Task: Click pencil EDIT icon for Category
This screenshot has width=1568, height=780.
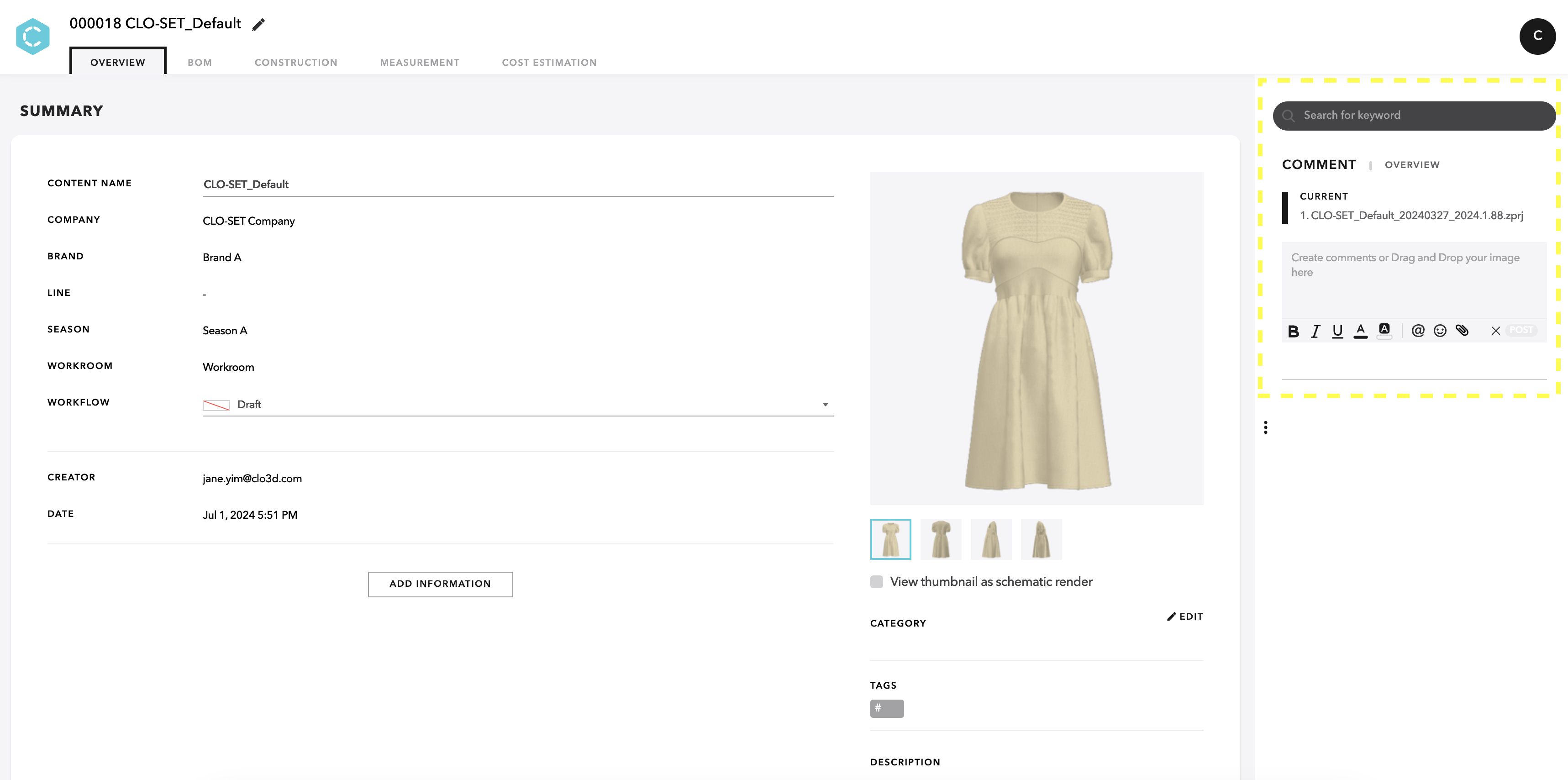Action: click(1184, 617)
